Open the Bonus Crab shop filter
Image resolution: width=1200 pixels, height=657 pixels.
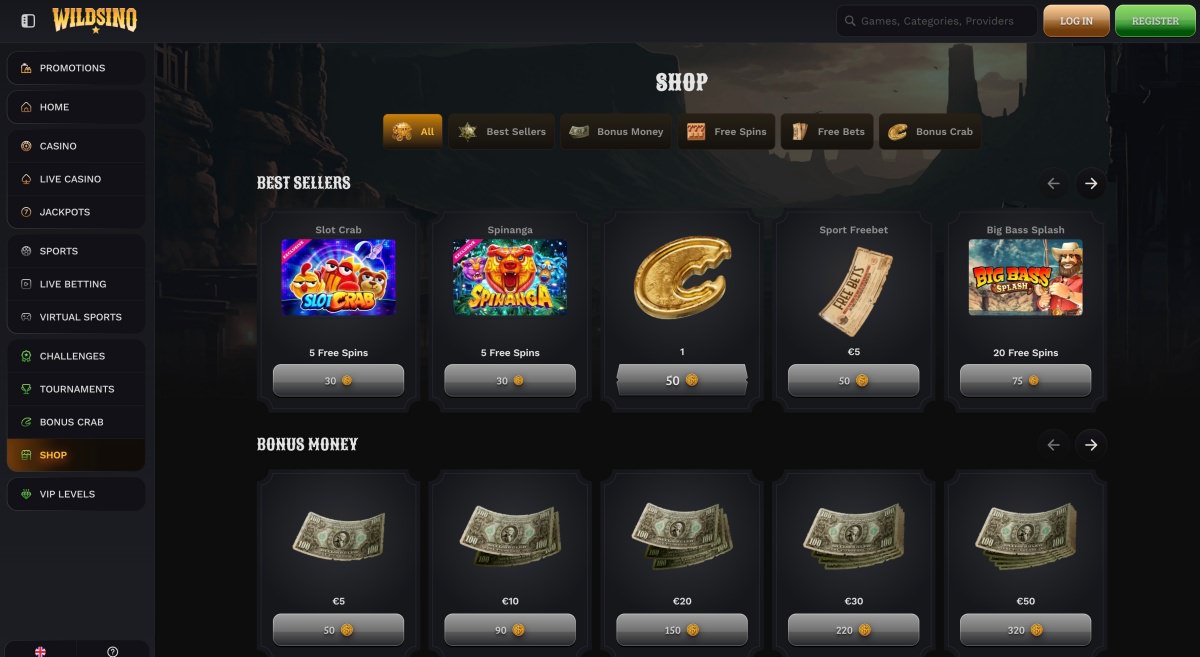930,132
